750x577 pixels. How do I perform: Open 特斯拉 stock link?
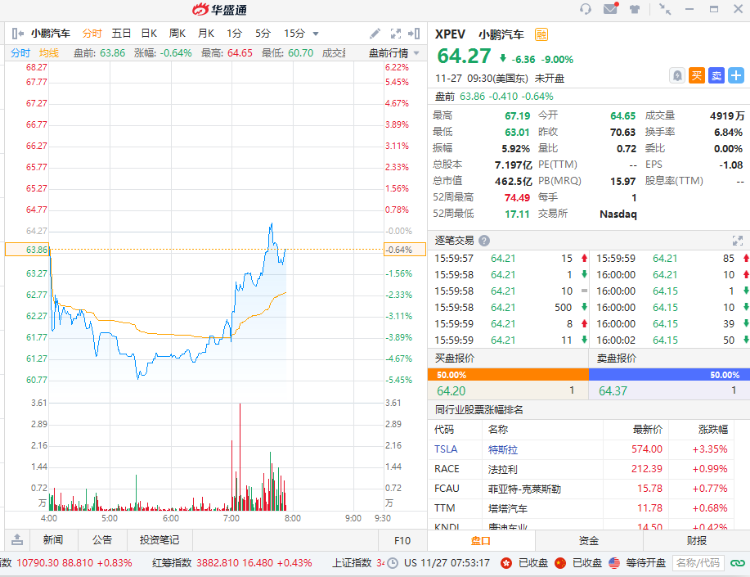point(503,449)
